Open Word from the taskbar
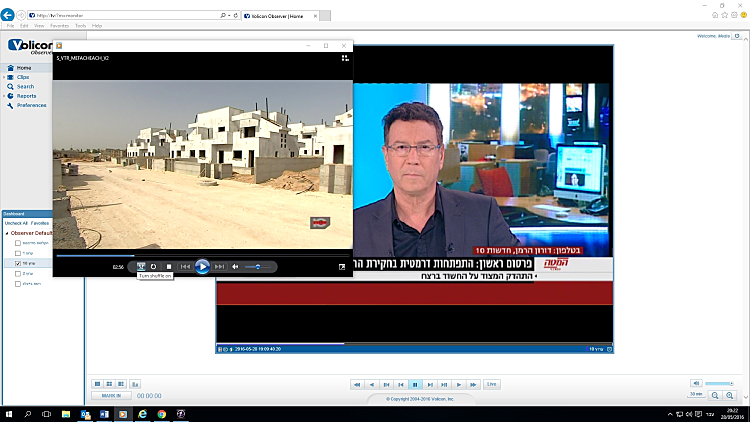Image resolution: width=750 pixels, height=422 pixels. [104, 414]
